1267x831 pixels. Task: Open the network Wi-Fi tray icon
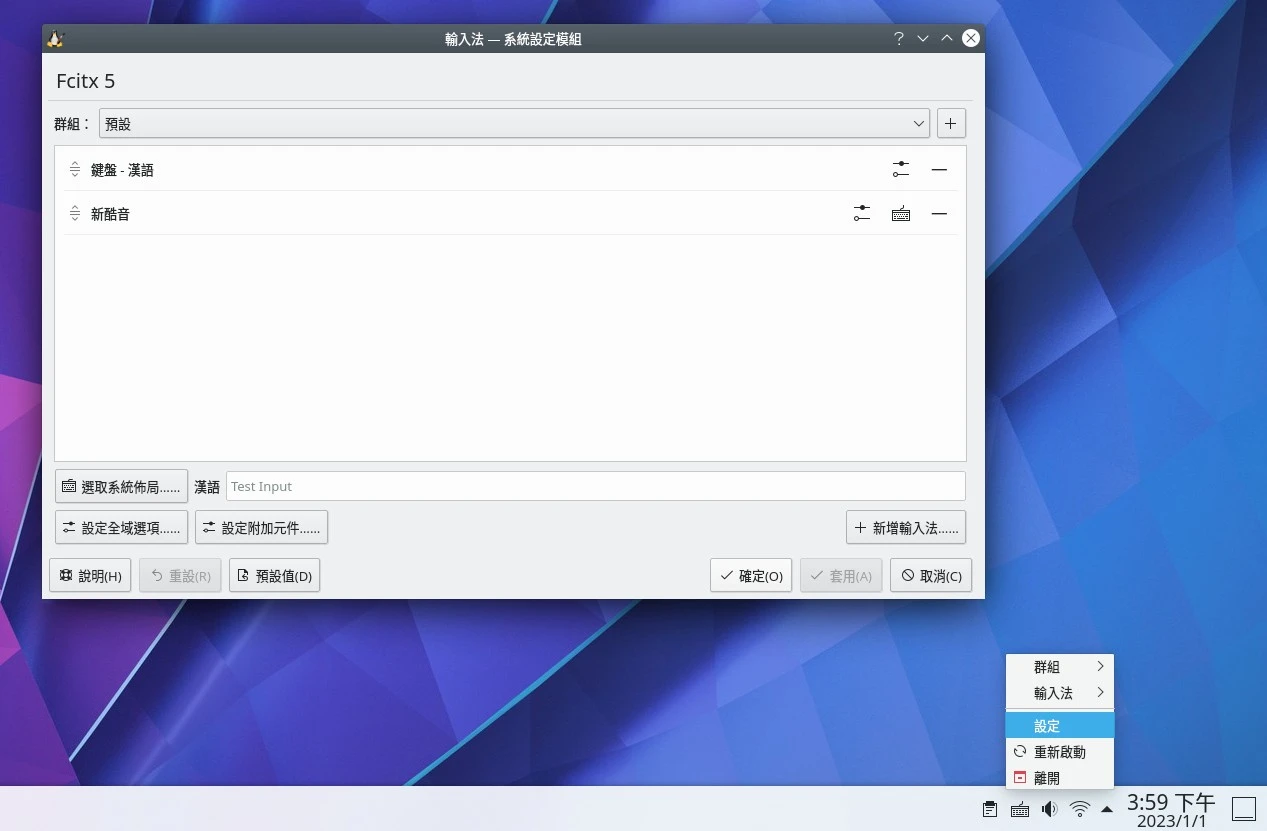(x=1079, y=809)
